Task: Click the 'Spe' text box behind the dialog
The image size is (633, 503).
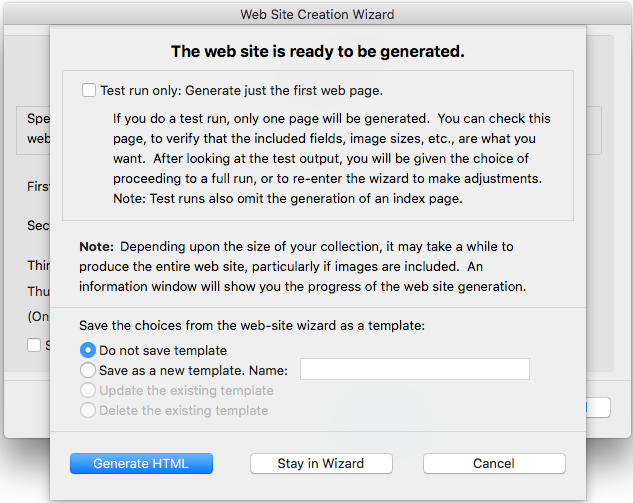Action: [x=37, y=128]
